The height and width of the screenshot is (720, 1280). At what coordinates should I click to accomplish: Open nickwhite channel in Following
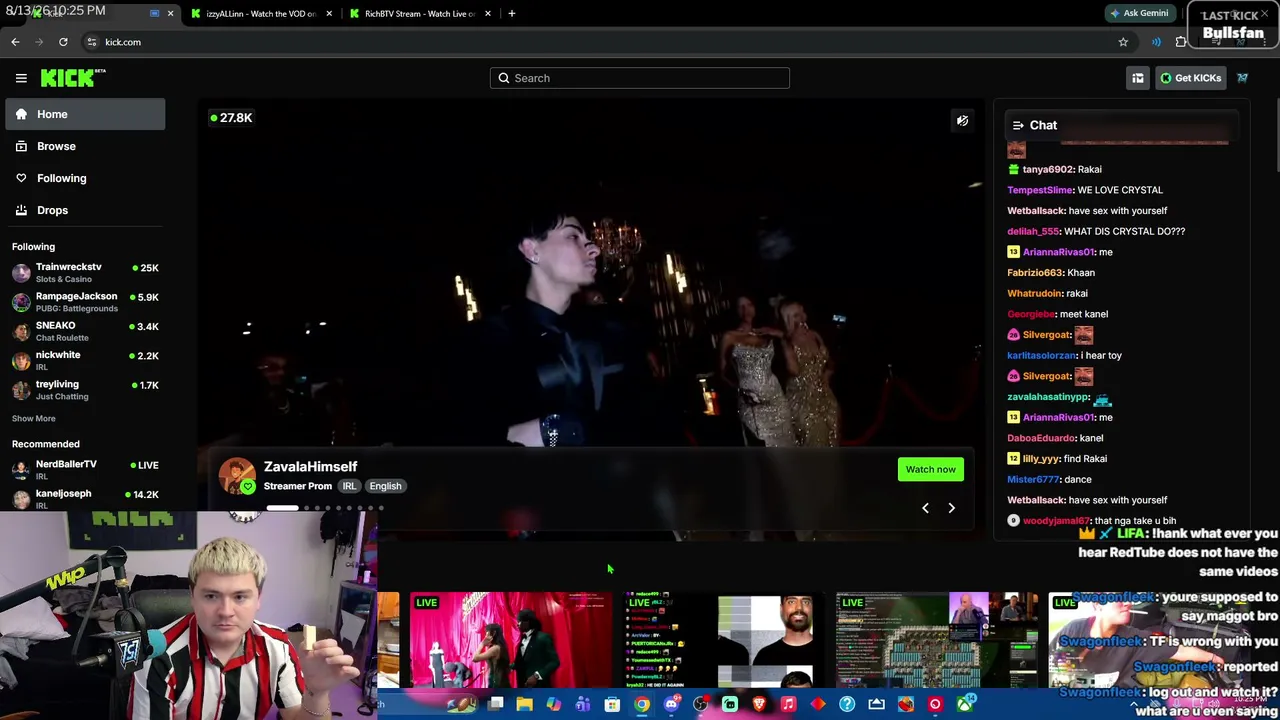pos(85,360)
